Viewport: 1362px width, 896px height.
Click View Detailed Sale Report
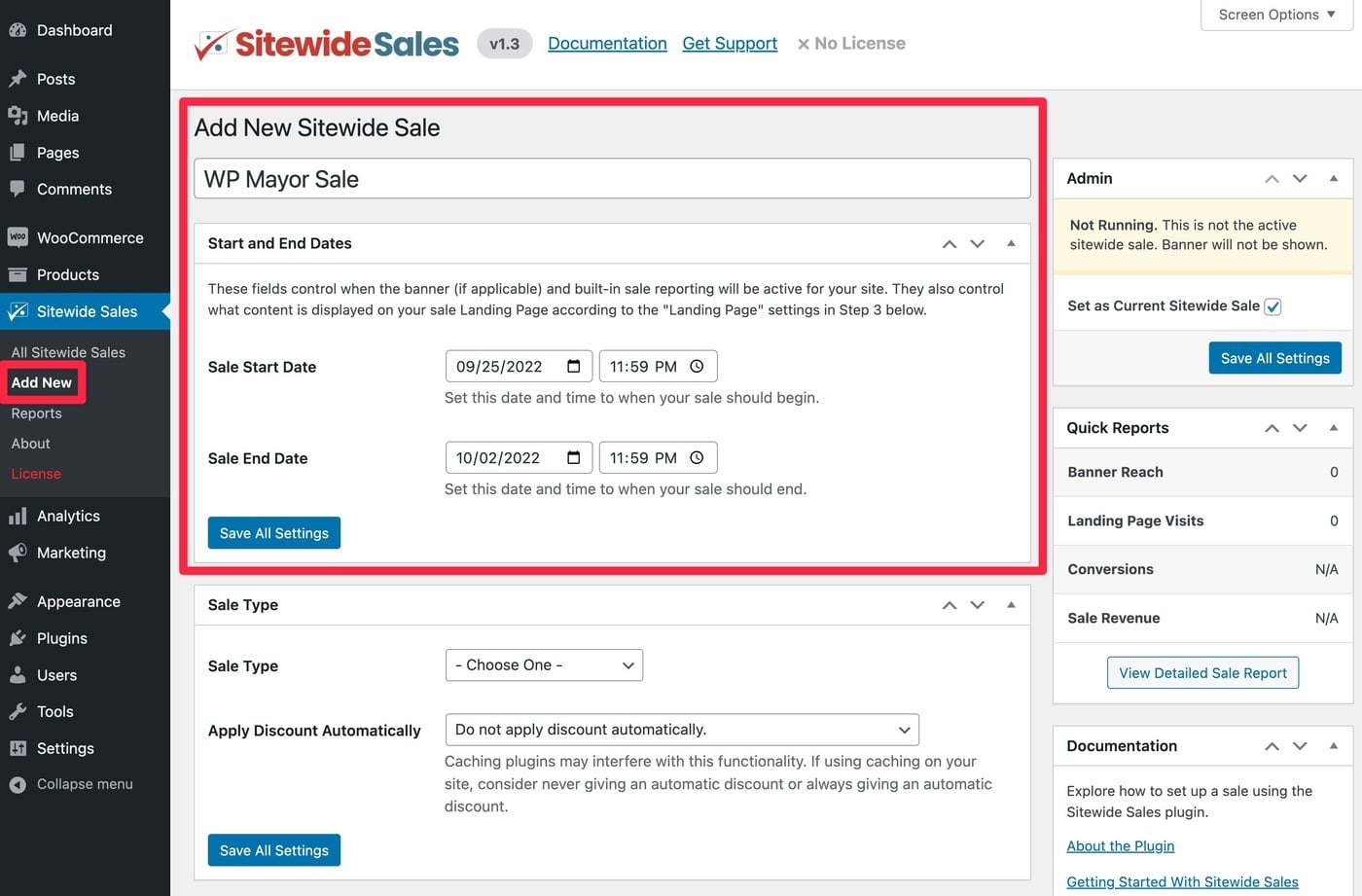pyautogui.click(x=1202, y=672)
